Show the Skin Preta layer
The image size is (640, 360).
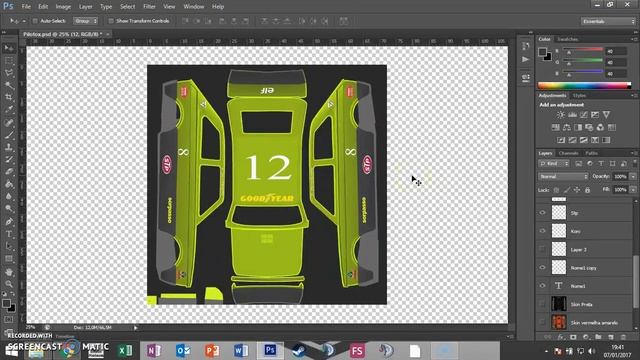[x=542, y=304]
